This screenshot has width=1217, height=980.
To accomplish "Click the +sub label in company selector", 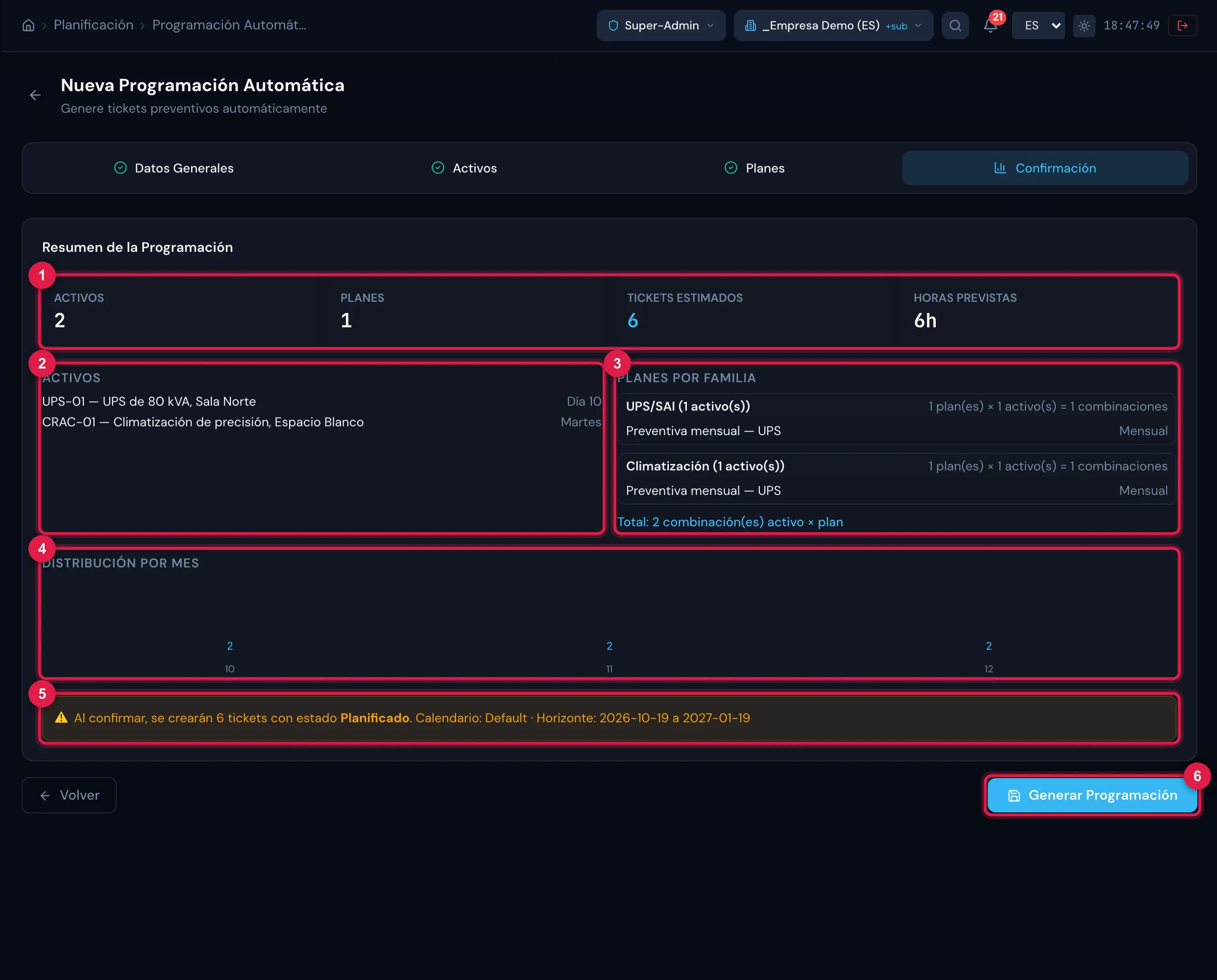I will (x=897, y=26).
